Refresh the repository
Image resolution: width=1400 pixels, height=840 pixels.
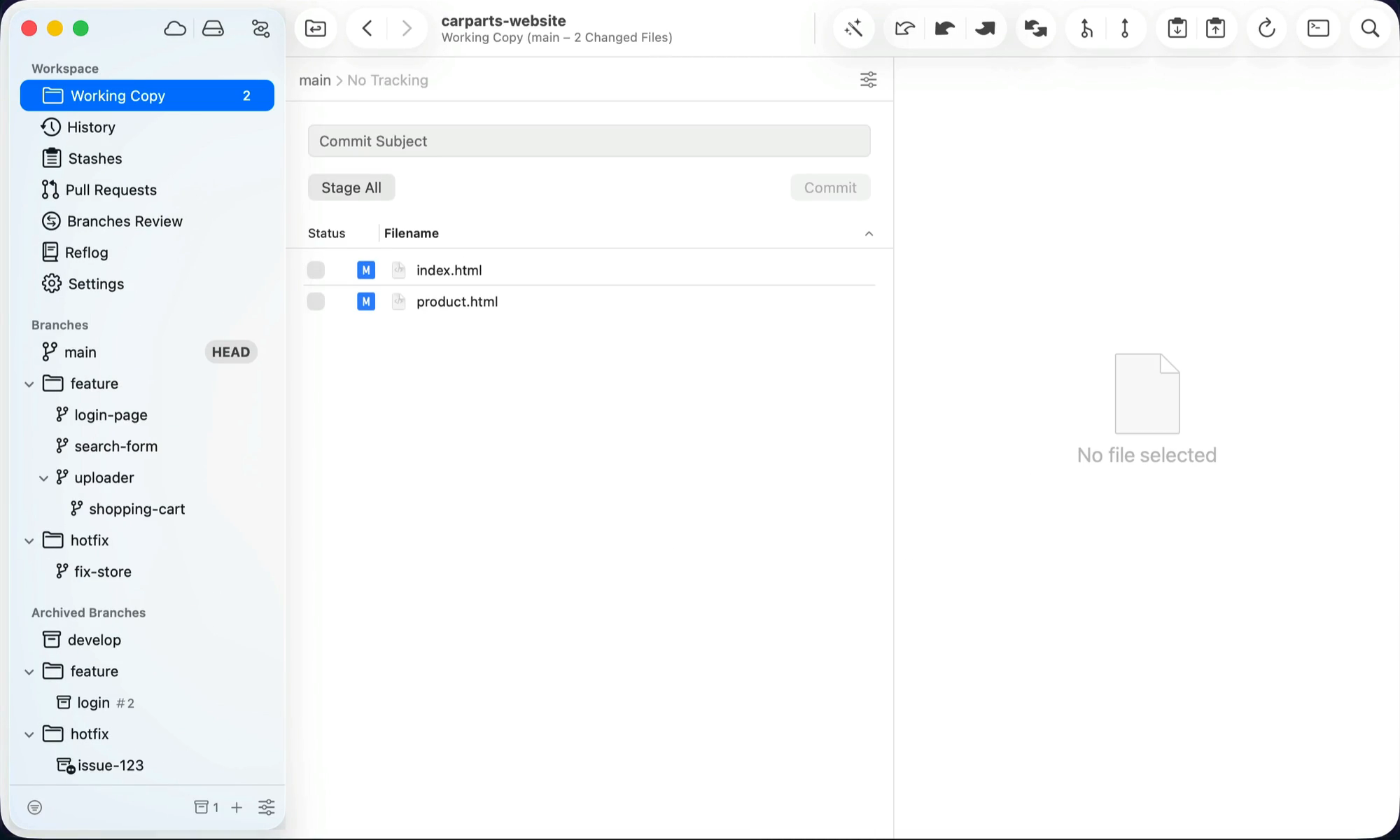tap(1266, 28)
